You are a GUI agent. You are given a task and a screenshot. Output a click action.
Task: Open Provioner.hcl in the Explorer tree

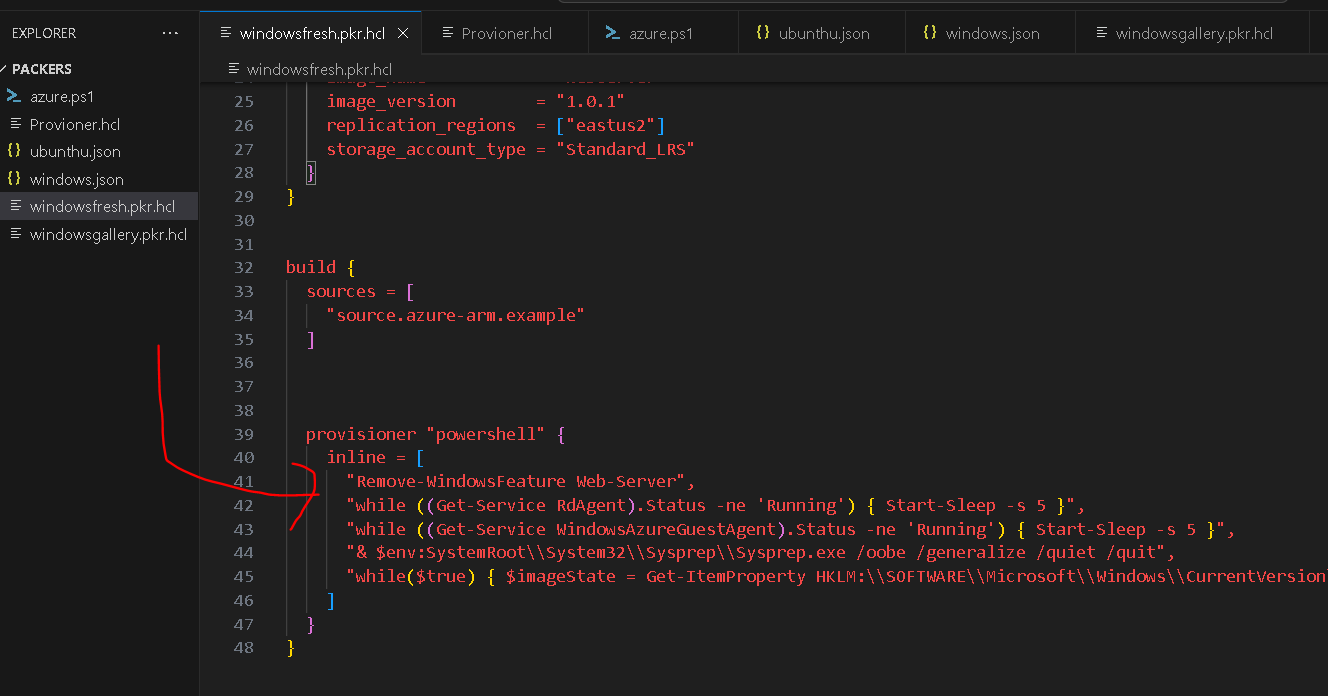click(x=75, y=125)
